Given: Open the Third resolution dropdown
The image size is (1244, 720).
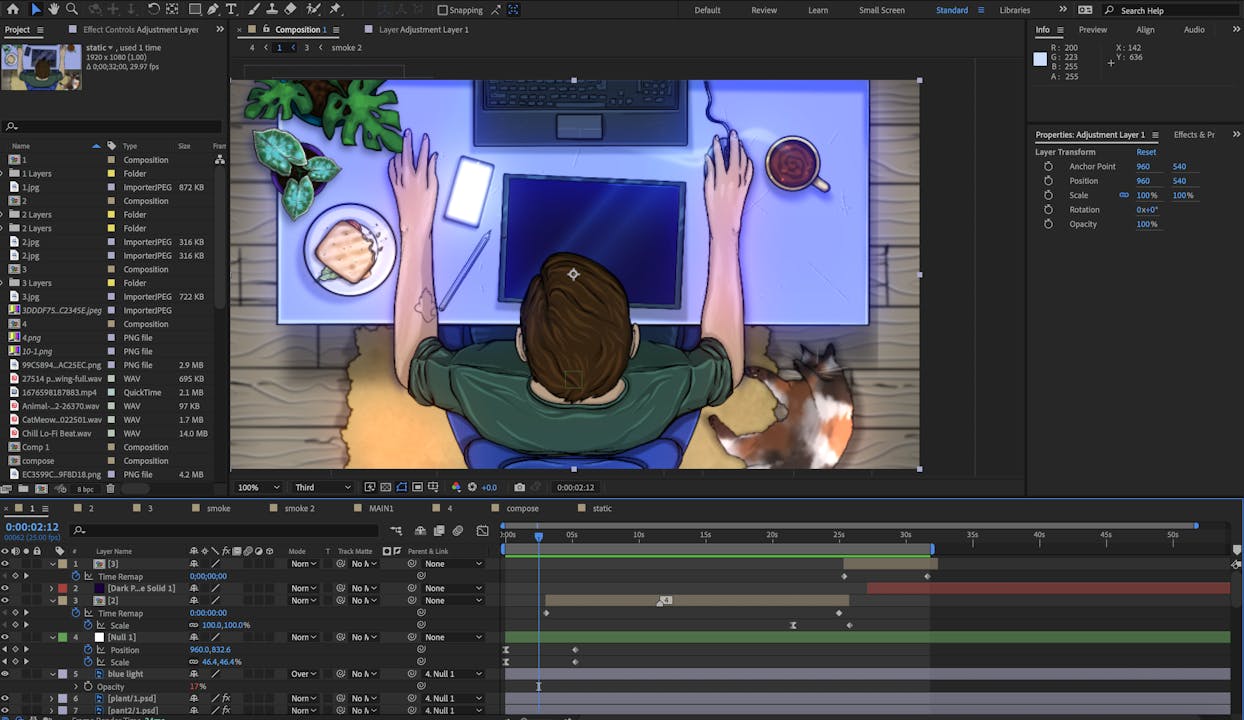Looking at the screenshot, I should [x=322, y=487].
